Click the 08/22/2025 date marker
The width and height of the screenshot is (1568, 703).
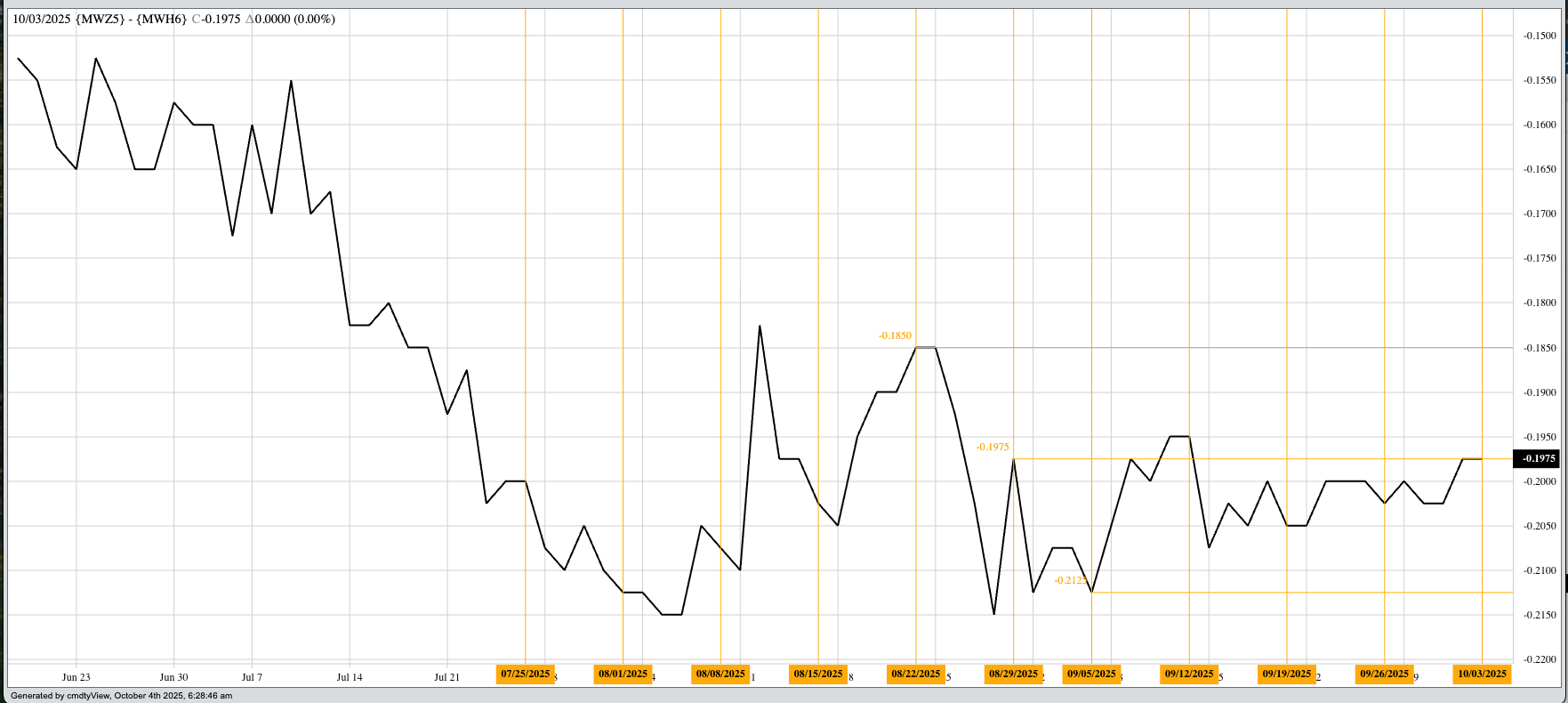[915, 674]
